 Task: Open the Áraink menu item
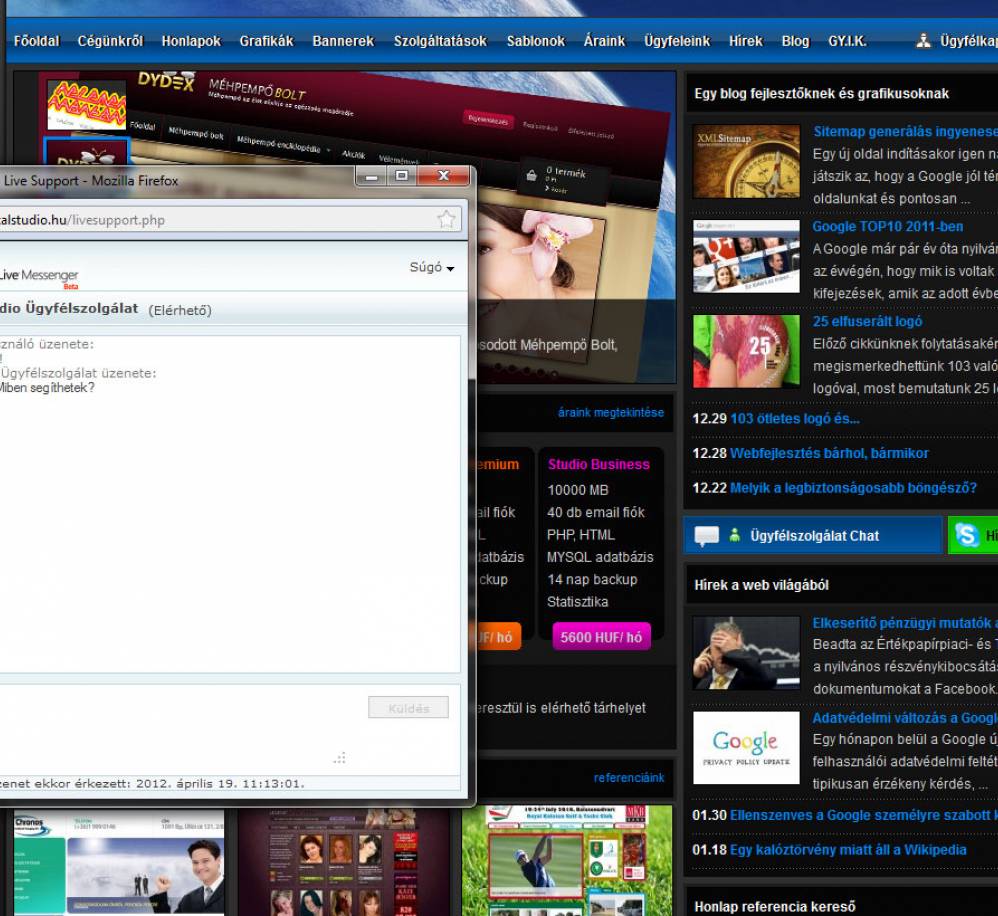604,41
